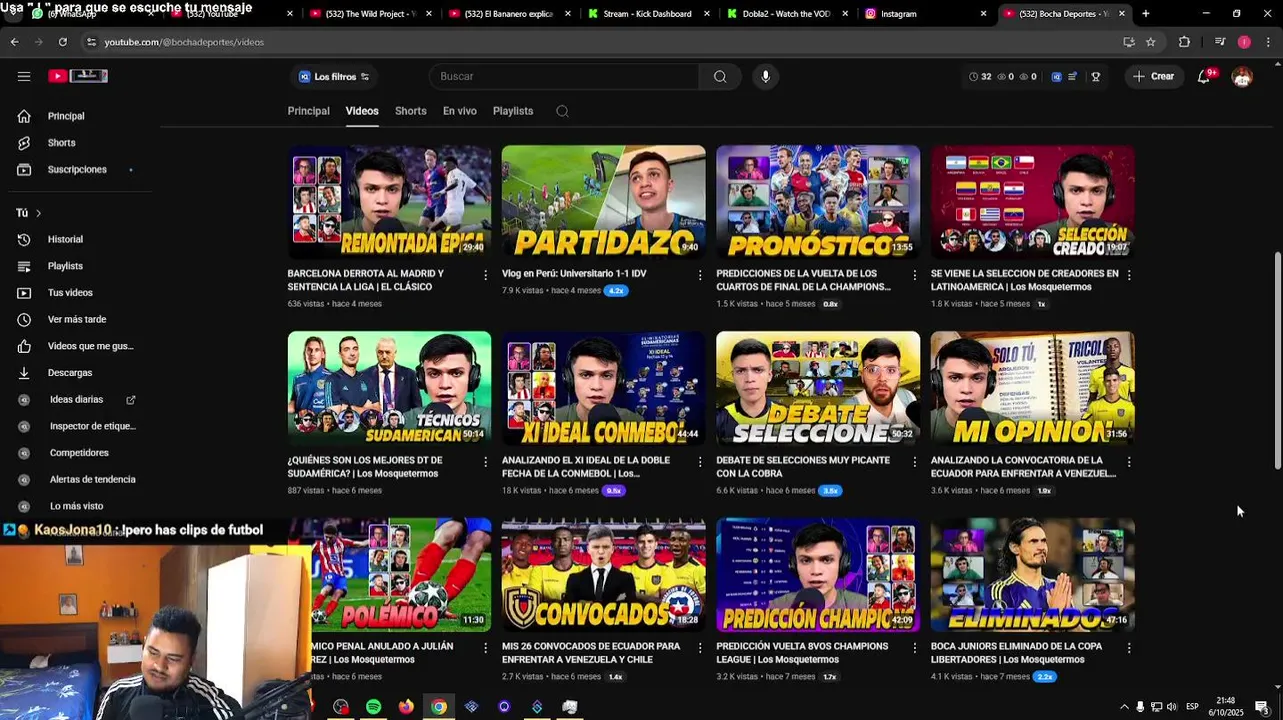Open Firefox from the taskbar
Screen dimensions: 1283x720
[x=406, y=707]
